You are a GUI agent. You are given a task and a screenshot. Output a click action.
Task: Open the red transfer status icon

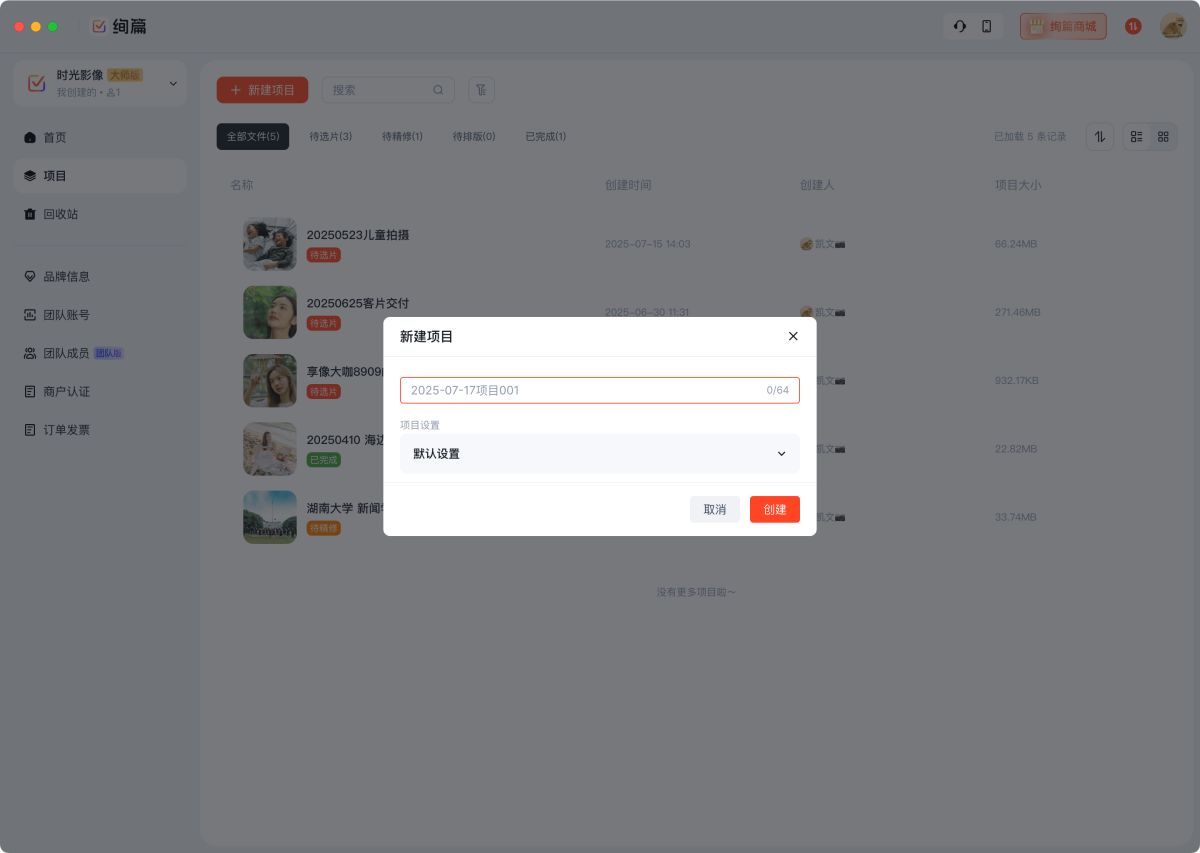pyautogui.click(x=1133, y=27)
